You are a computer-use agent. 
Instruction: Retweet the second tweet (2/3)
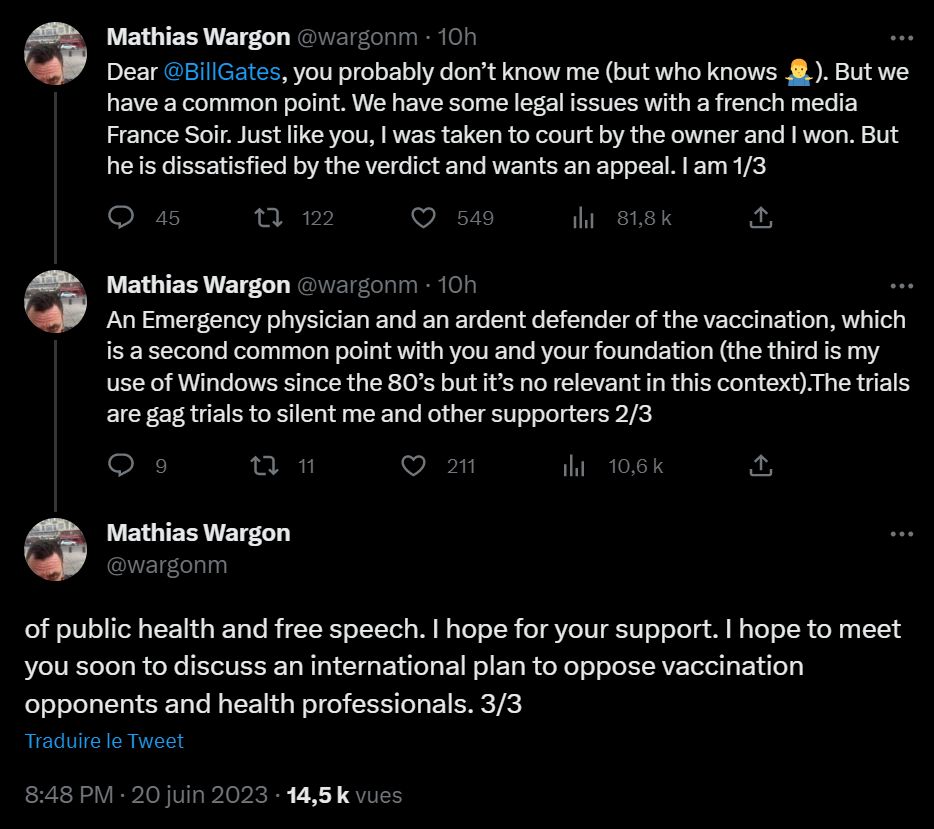(x=269, y=465)
